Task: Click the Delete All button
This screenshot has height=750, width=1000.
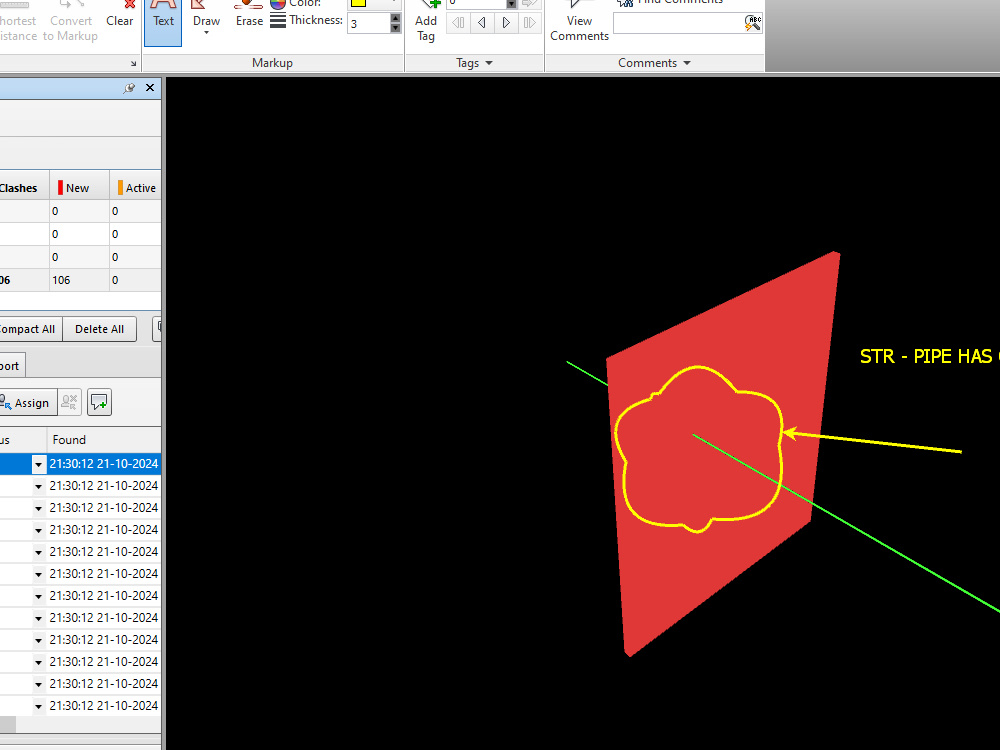Action: (99, 329)
